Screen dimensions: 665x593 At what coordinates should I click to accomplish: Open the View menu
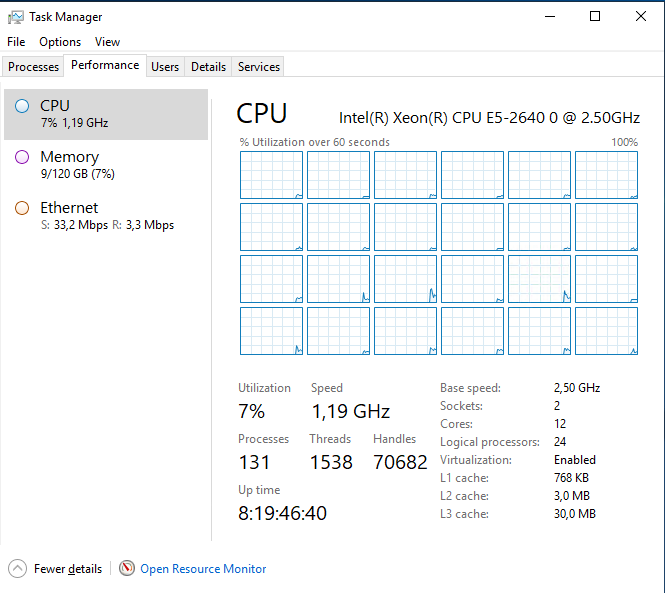pos(107,42)
